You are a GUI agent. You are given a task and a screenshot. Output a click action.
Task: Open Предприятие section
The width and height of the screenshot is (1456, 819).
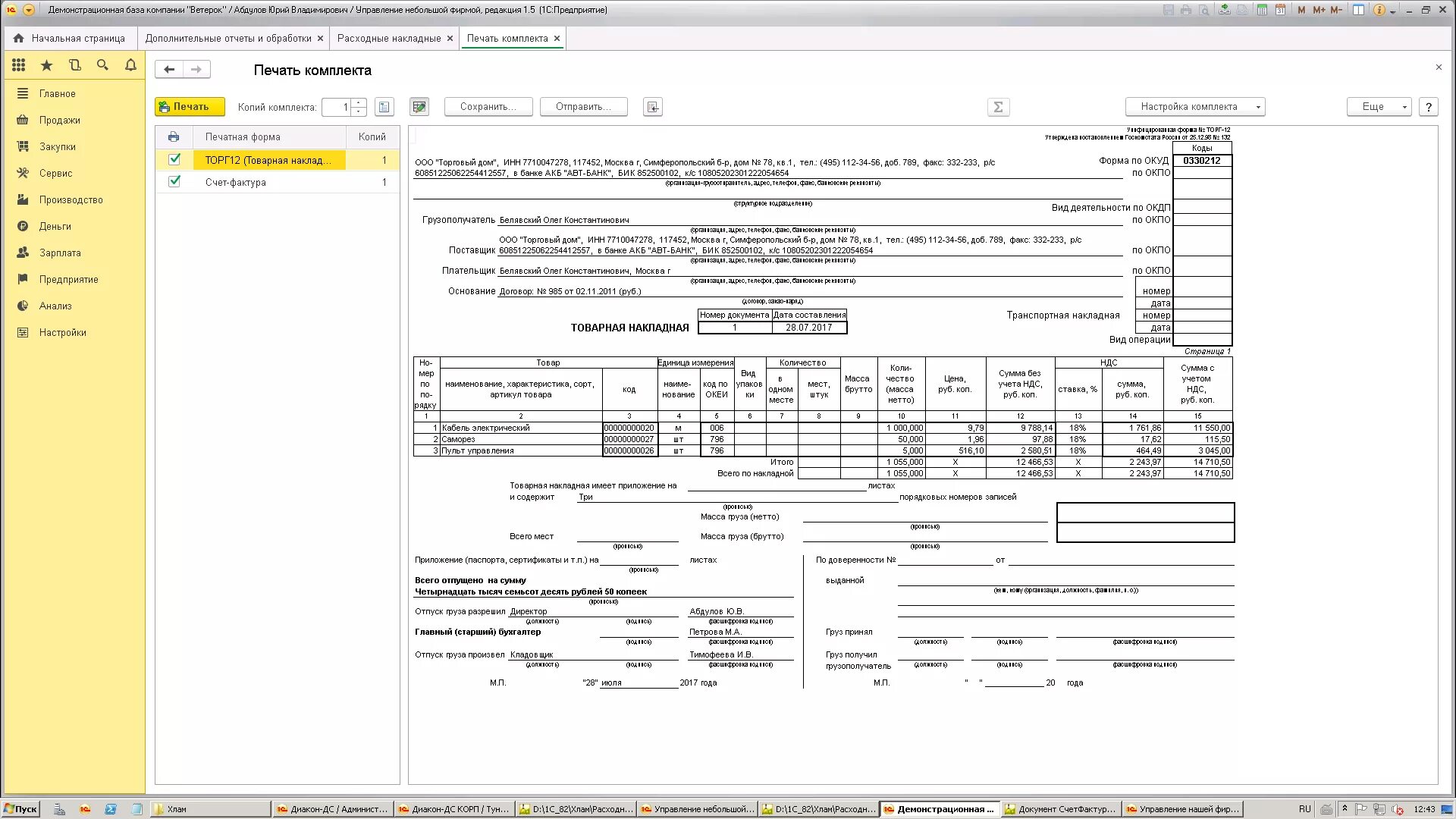tap(69, 280)
